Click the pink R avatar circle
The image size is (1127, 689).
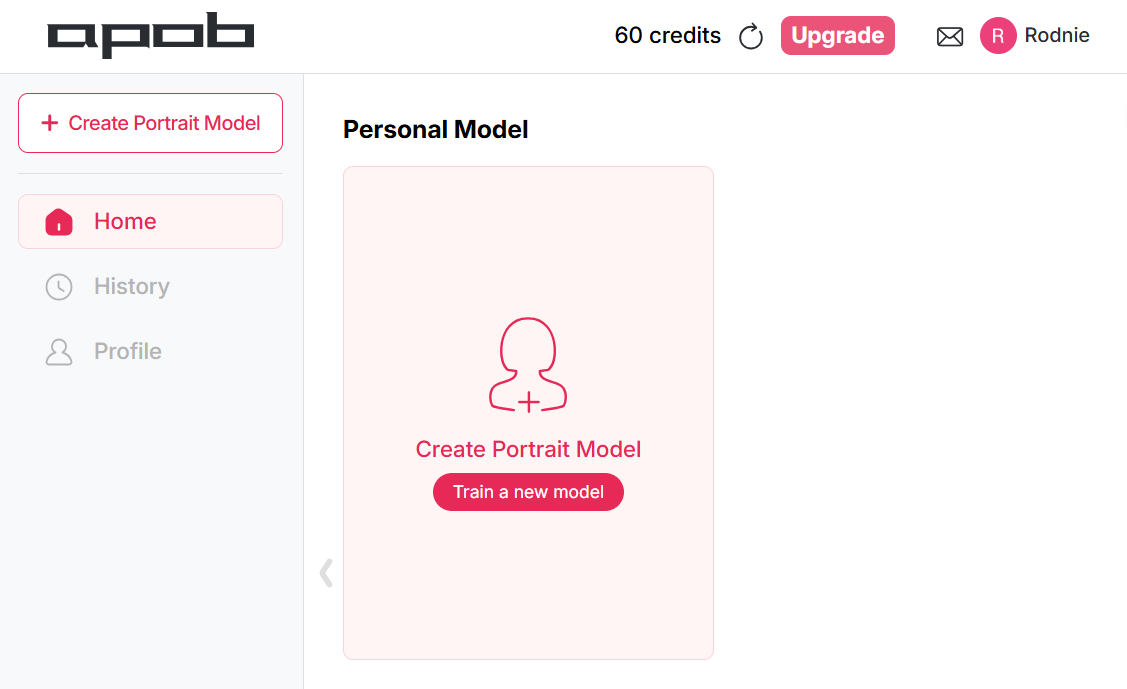pos(997,36)
